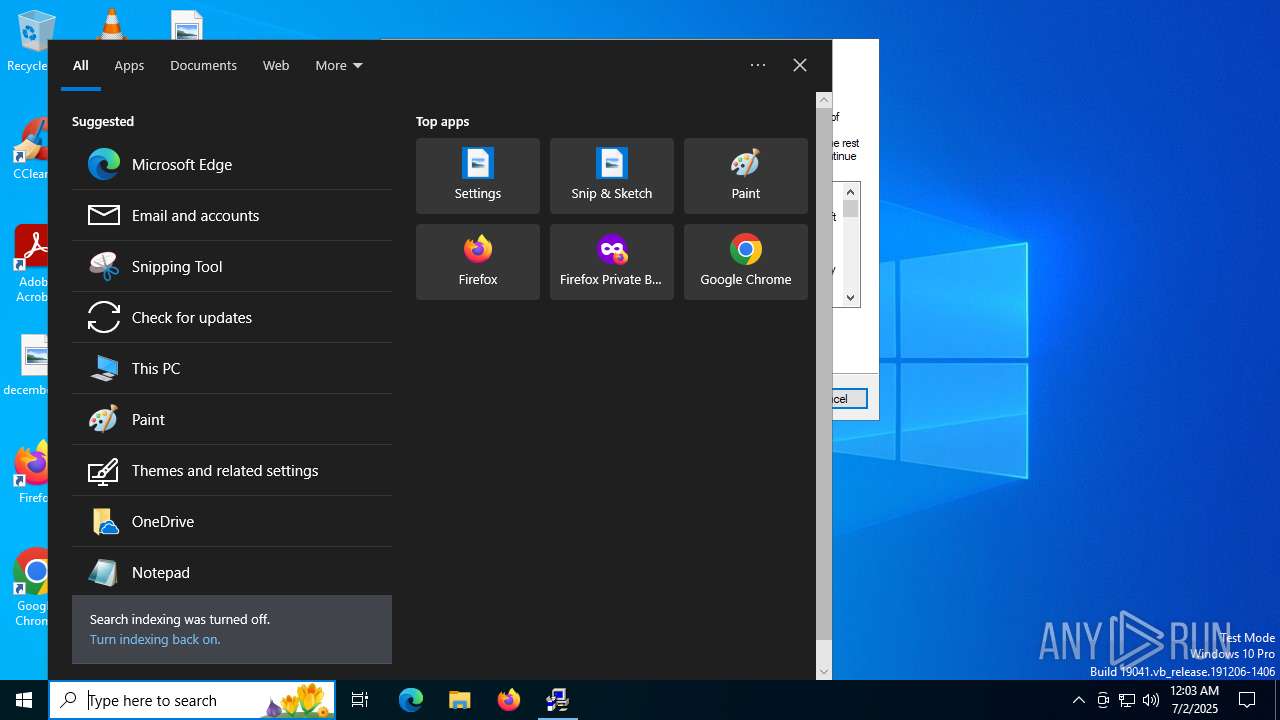Open Edge from the taskbar
This screenshot has width=1280, height=720.
tap(411, 700)
